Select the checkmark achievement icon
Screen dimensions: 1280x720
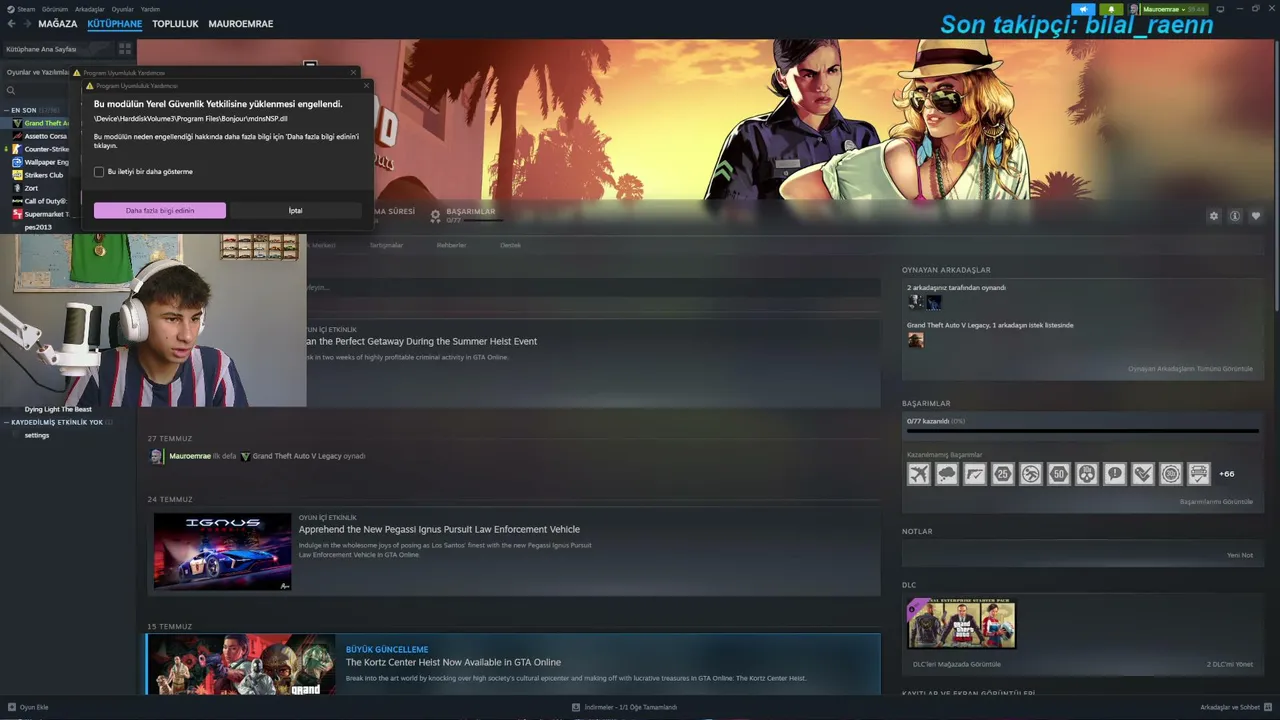click(x=1143, y=474)
